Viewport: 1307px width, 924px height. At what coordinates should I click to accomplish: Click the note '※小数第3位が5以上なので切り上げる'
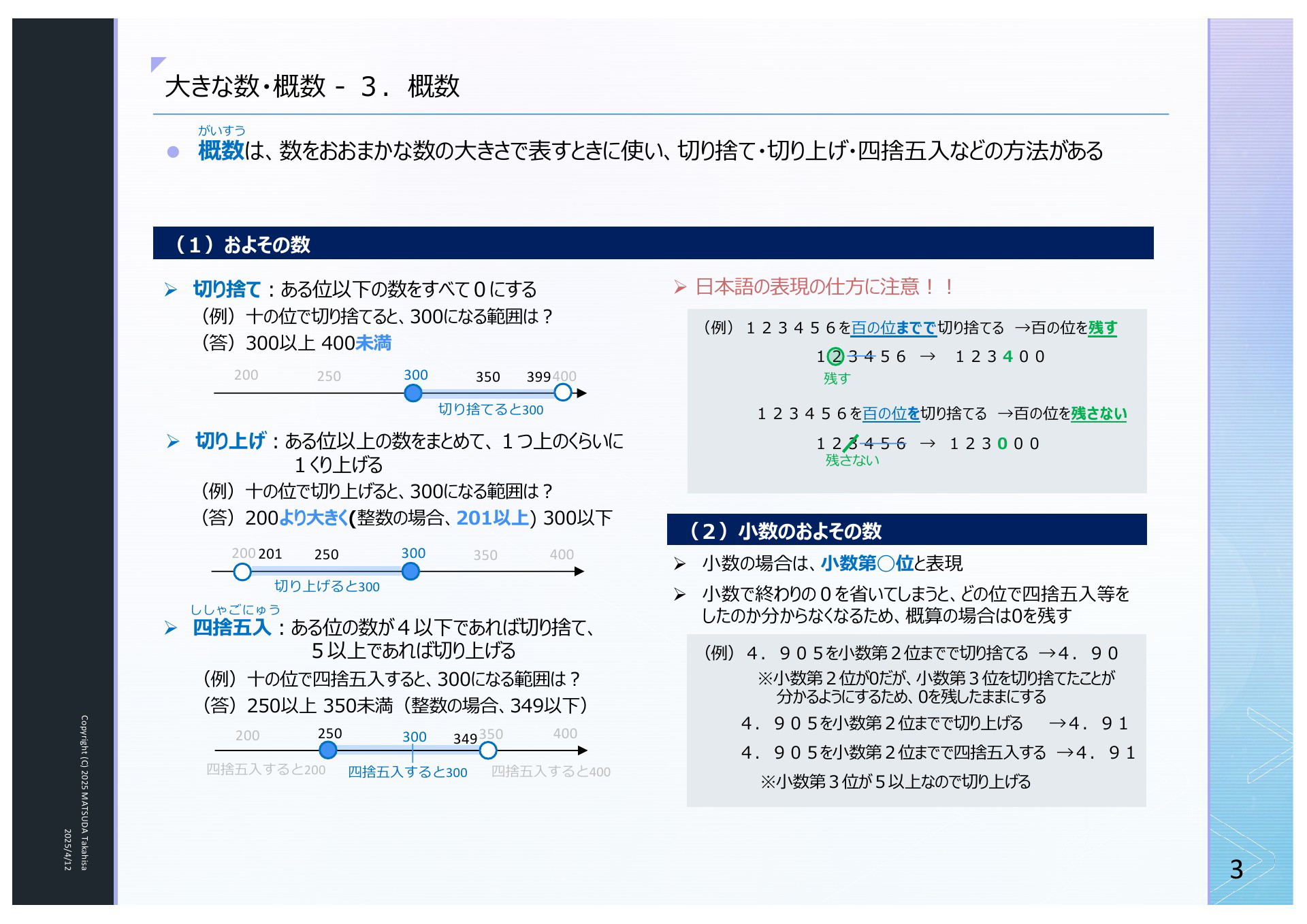click(x=895, y=781)
